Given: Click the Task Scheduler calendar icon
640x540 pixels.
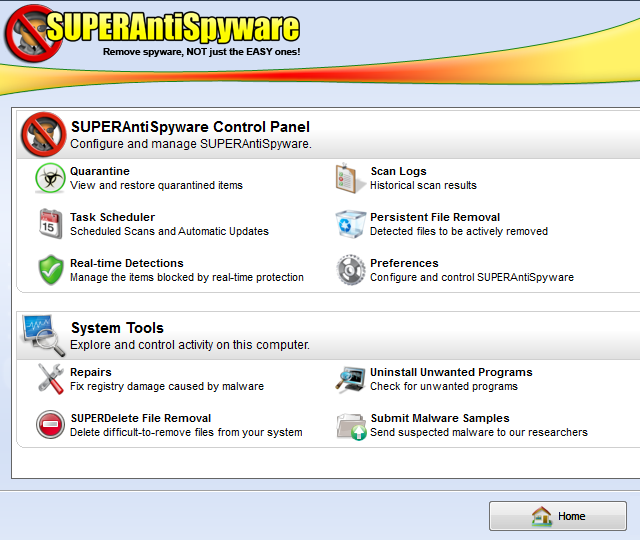Looking at the screenshot, I should tap(50, 223).
